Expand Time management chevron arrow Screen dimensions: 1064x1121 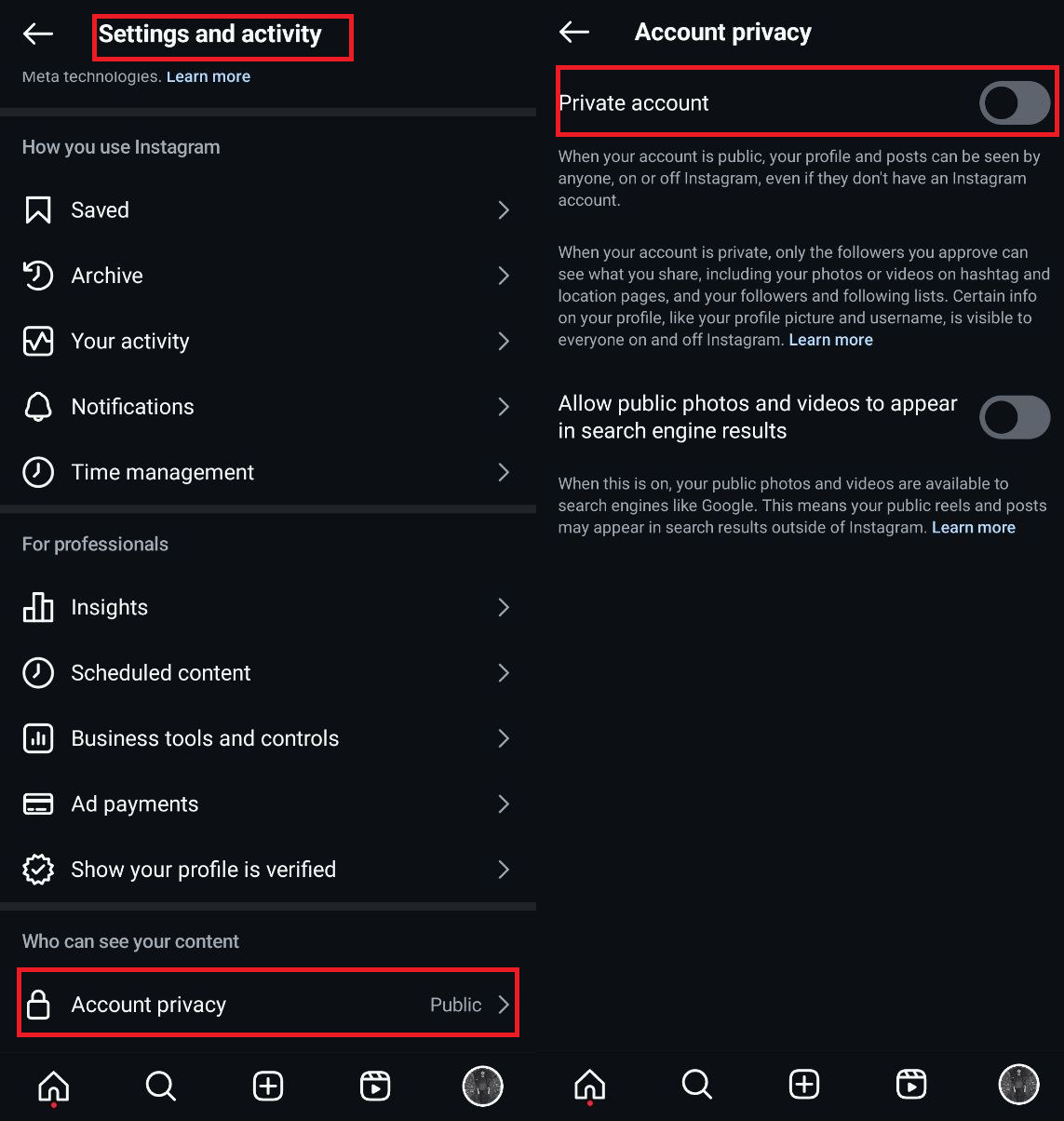tap(504, 472)
